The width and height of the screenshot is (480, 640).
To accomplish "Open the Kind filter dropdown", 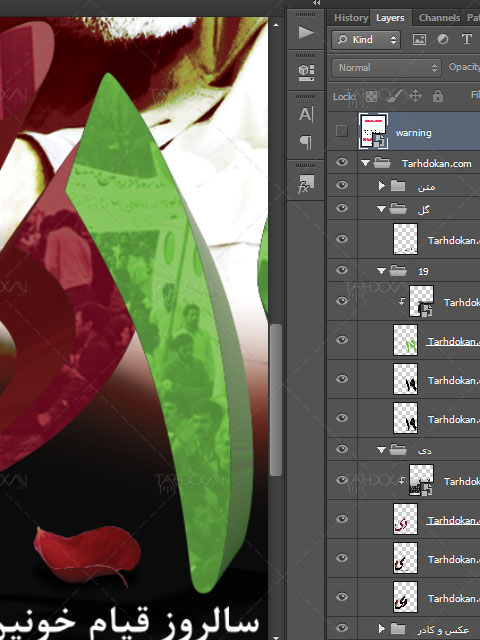I will (x=366, y=40).
